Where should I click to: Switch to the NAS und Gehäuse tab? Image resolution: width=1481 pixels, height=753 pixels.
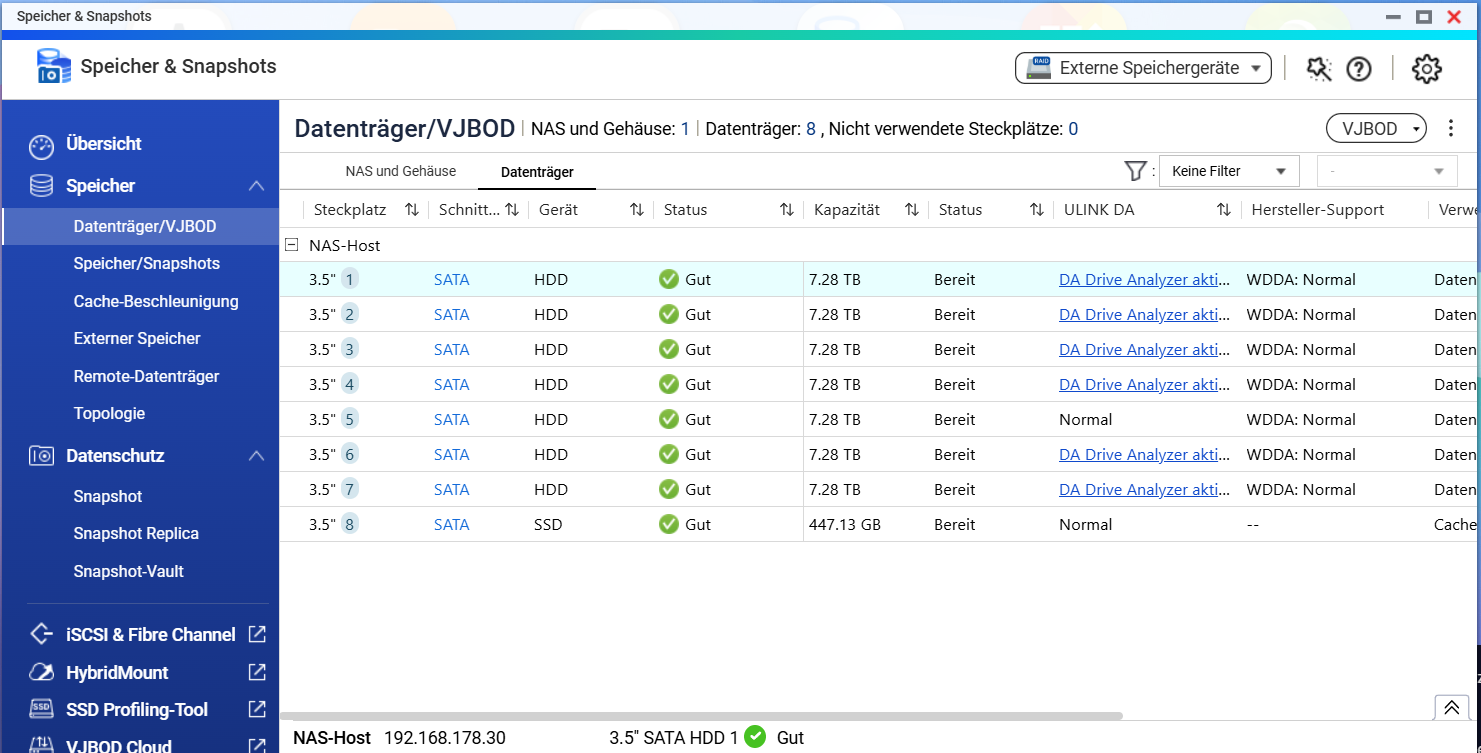(x=400, y=171)
